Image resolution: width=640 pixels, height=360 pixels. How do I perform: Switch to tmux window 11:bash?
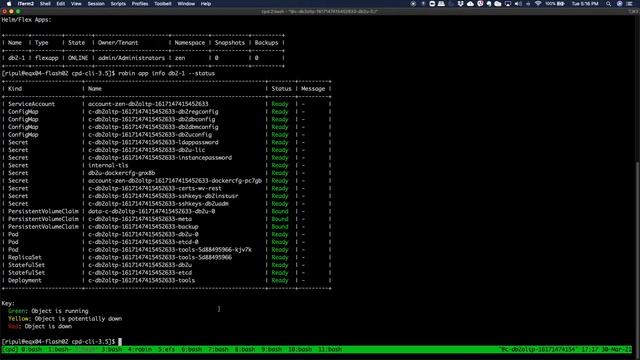[330, 349]
